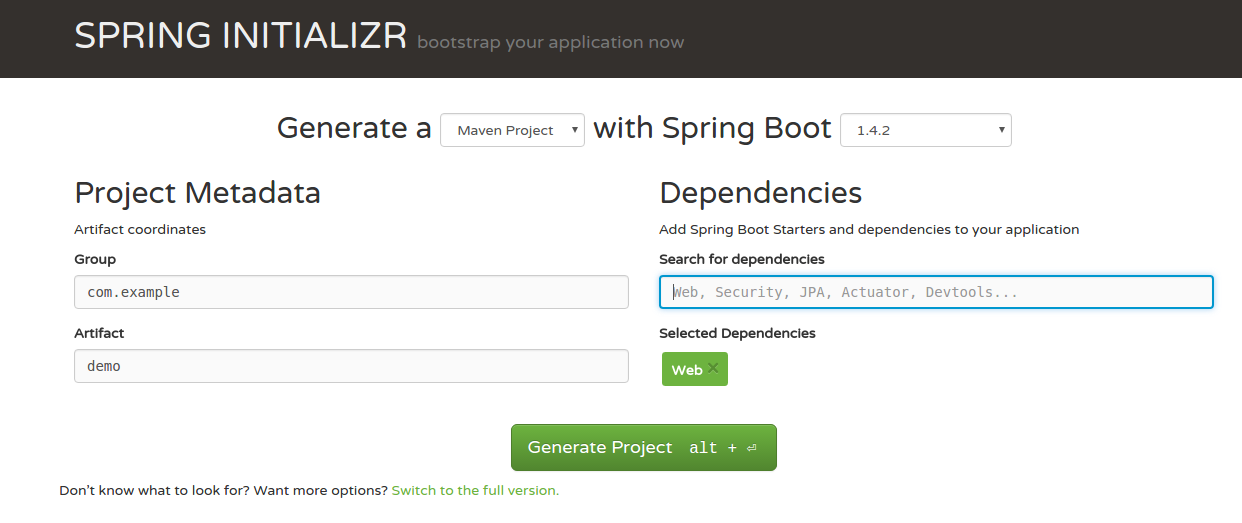The height and width of the screenshot is (523, 1242).
Task: Click the arrow on the Maven Project selector
Action: point(574,130)
